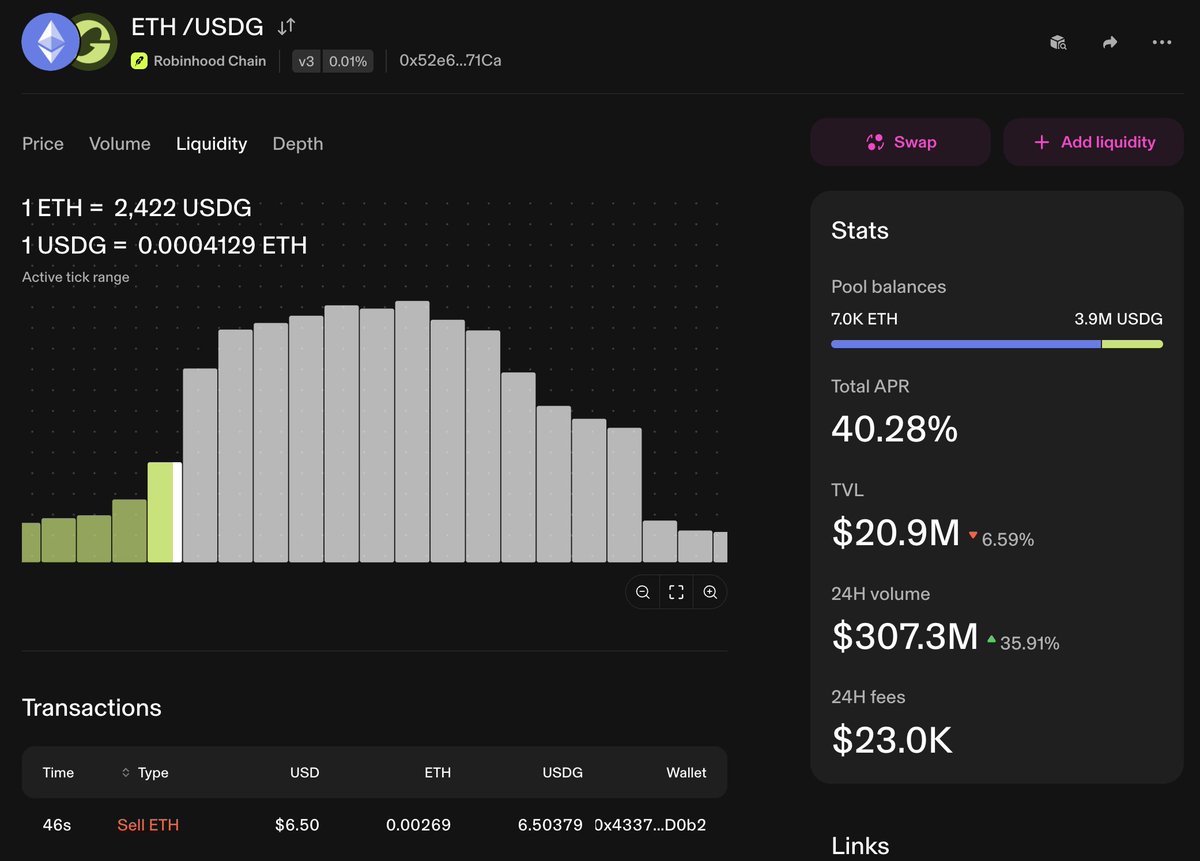1200x861 pixels.
Task: Click the Sell ETH transaction type
Action: (x=148, y=825)
